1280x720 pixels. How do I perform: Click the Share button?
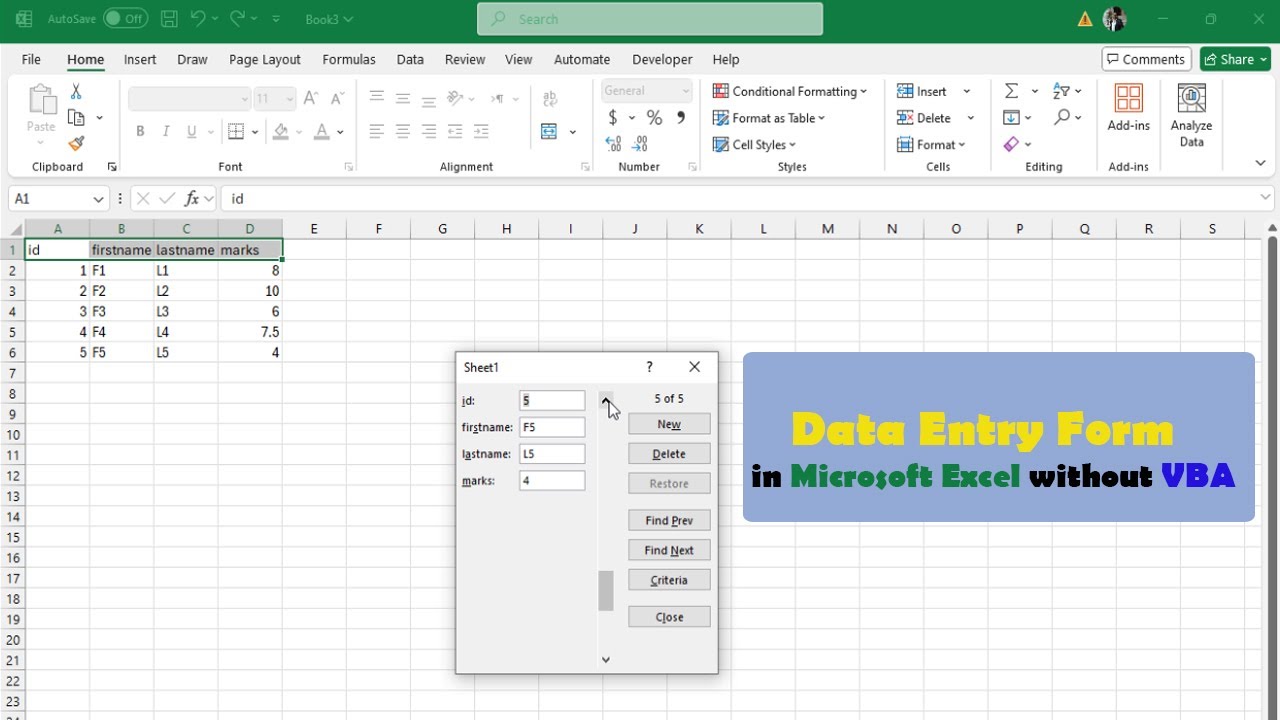click(x=1235, y=59)
